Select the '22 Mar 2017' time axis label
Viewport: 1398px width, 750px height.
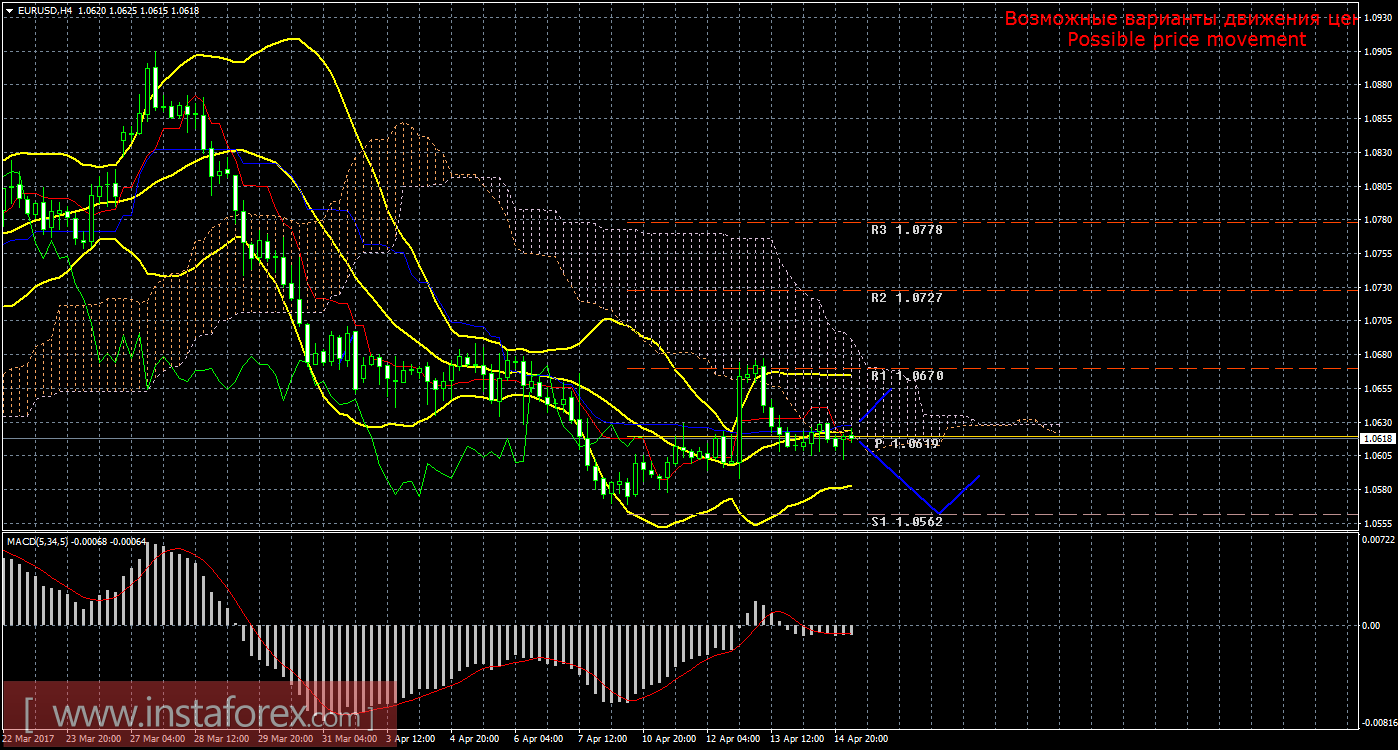pyautogui.click(x=30, y=739)
